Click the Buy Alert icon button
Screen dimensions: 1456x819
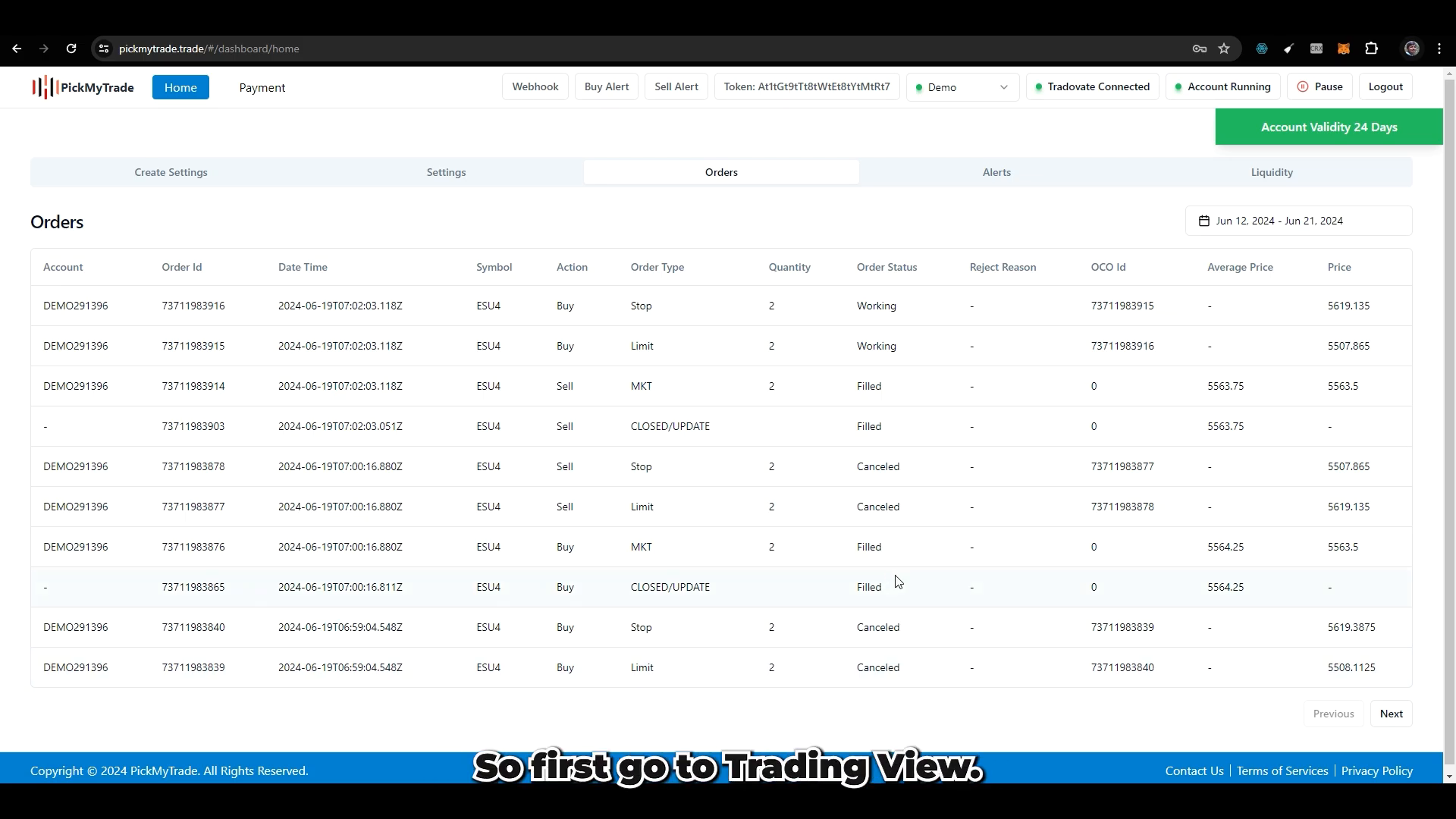click(x=607, y=87)
